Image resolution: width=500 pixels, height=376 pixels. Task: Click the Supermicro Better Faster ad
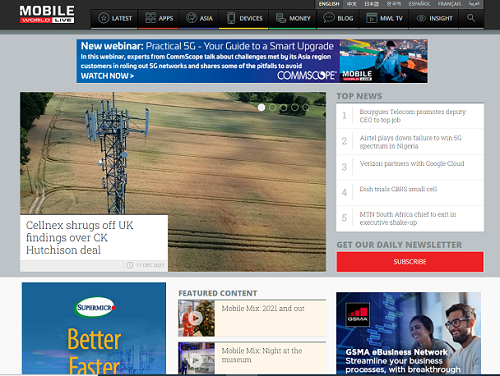94,328
